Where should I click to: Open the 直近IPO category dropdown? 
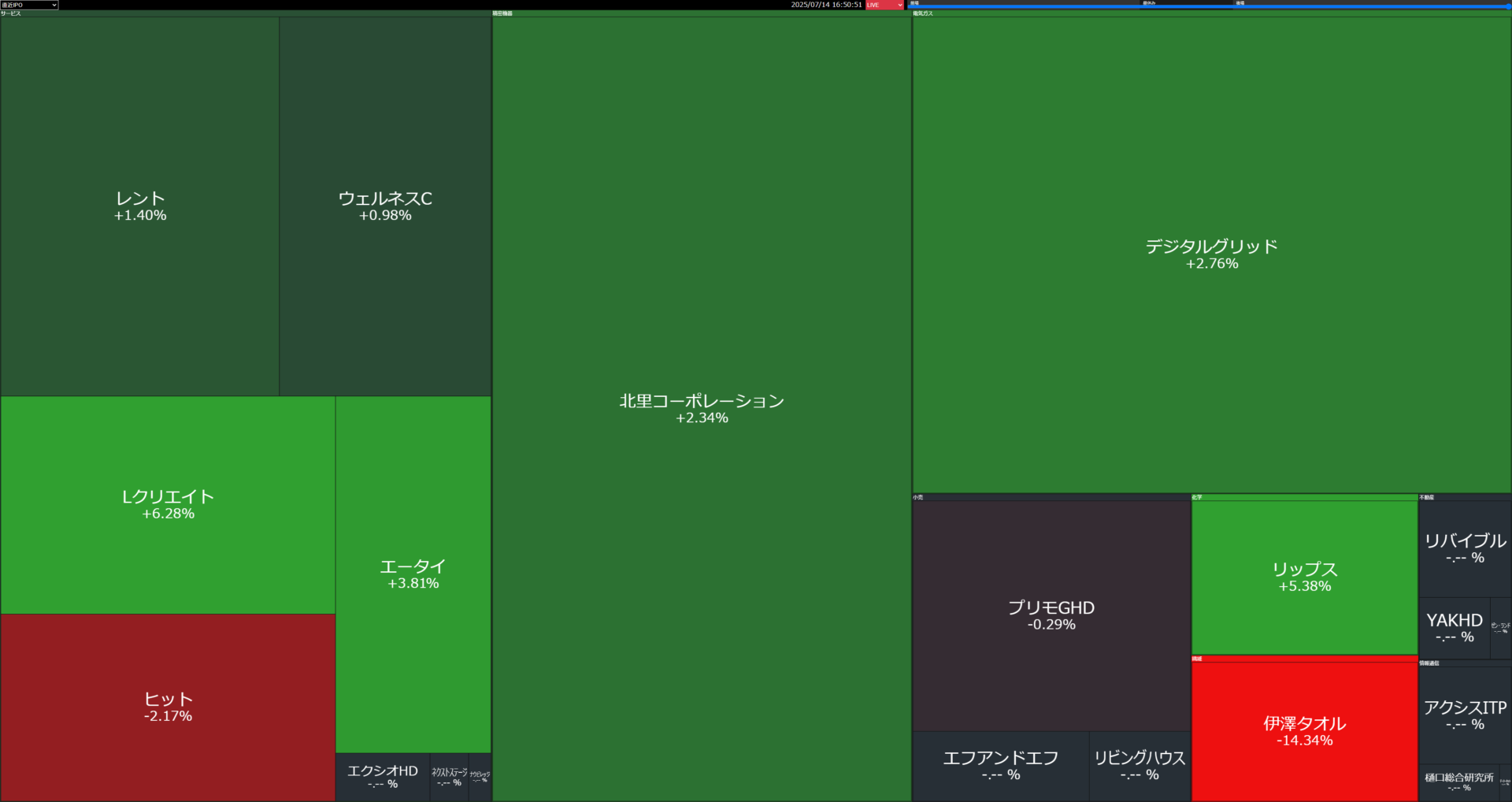(29, 5)
